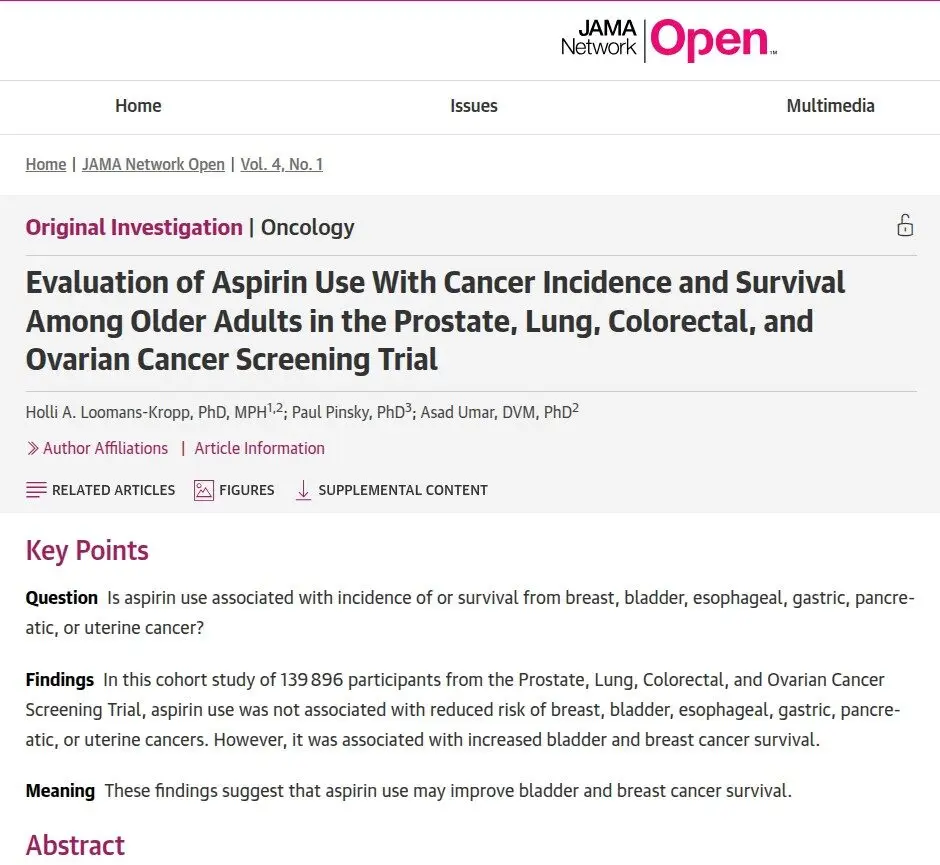The width and height of the screenshot is (940, 865).
Task: Click the bold Findings label
Action: point(59,680)
